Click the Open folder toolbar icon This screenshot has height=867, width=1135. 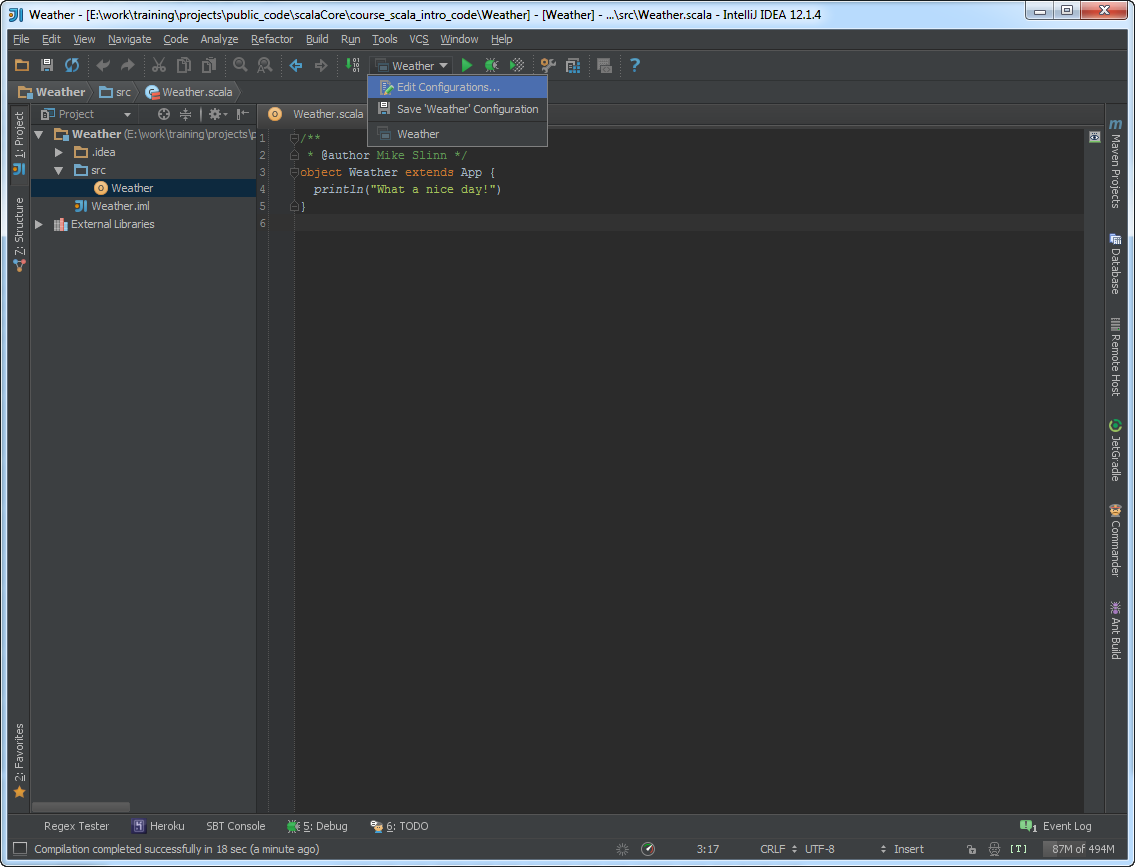tap(22, 65)
